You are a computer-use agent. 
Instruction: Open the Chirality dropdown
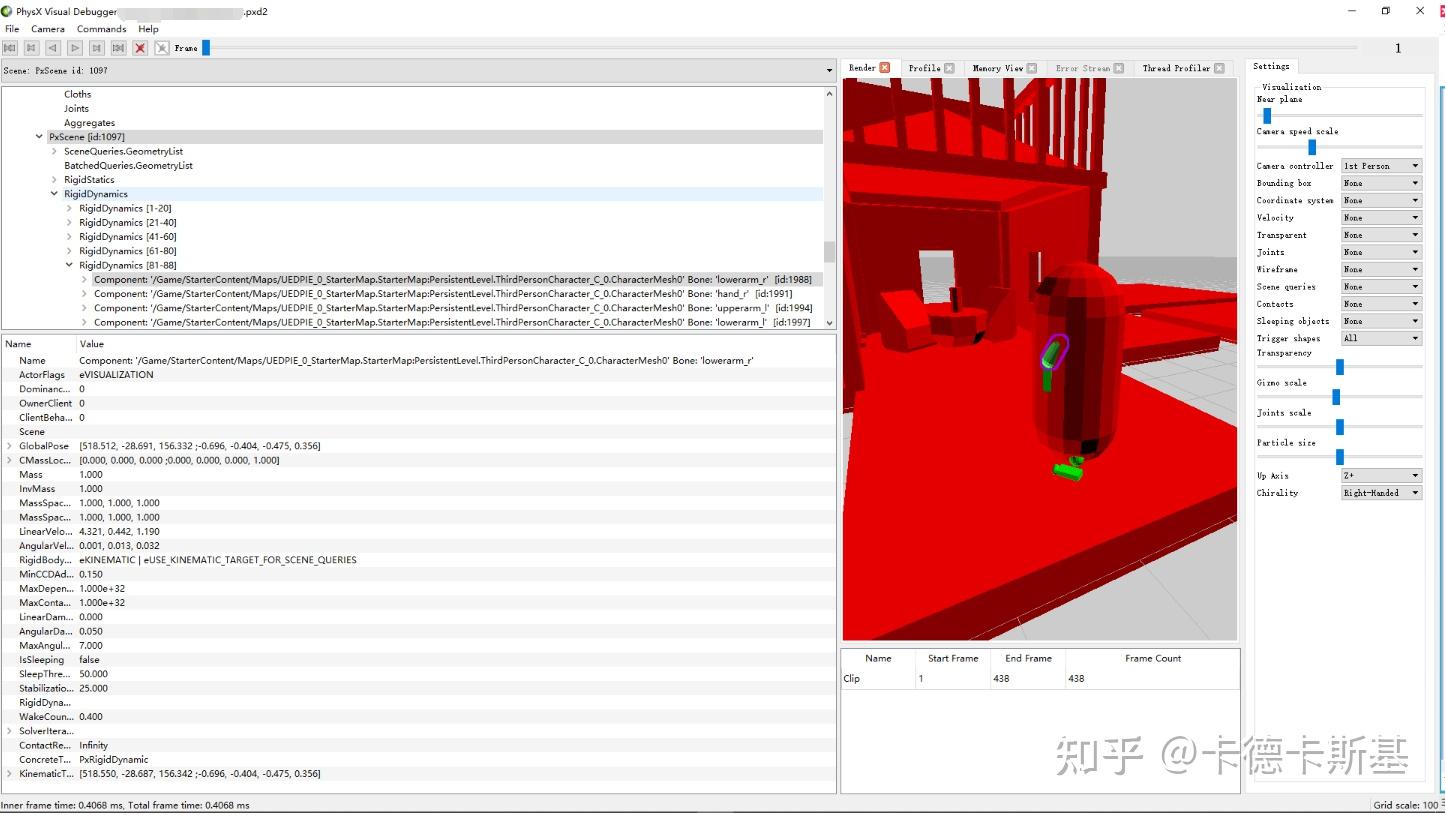(1381, 493)
